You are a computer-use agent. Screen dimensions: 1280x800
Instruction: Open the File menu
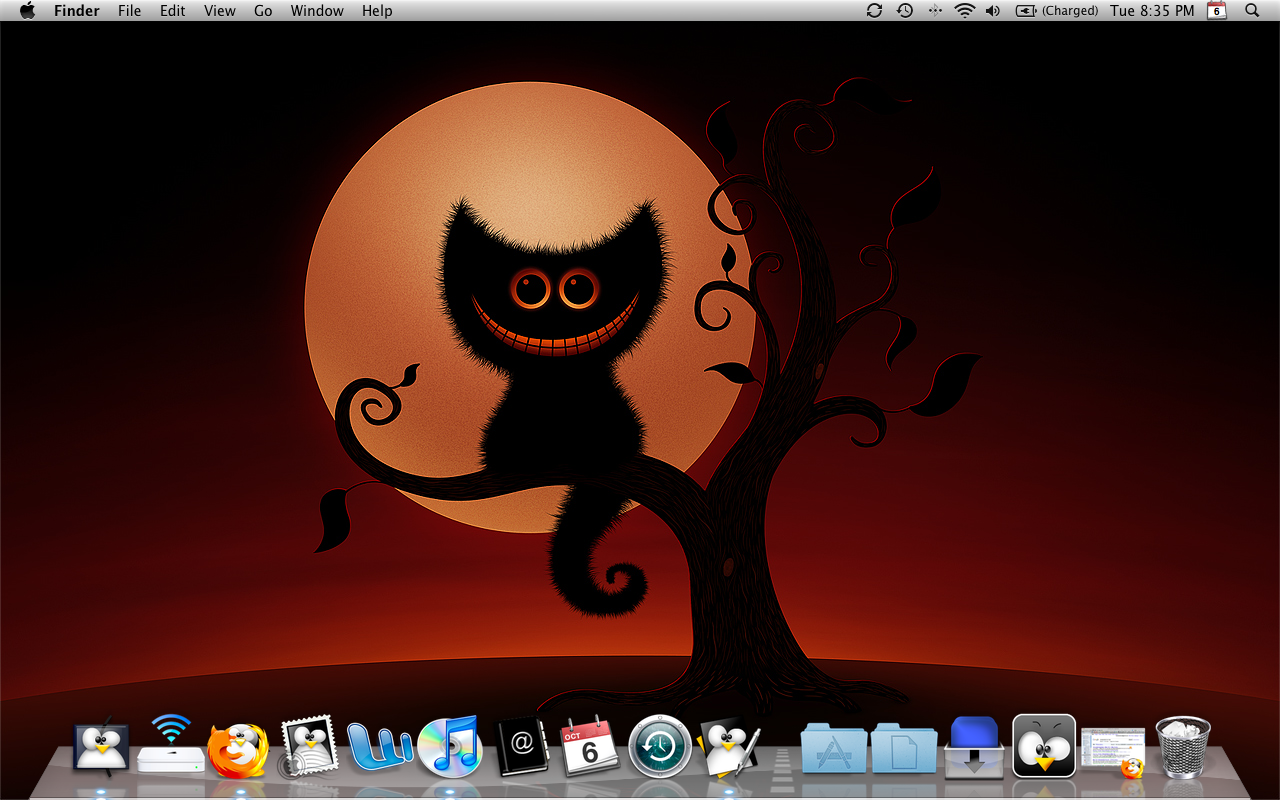point(129,11)
